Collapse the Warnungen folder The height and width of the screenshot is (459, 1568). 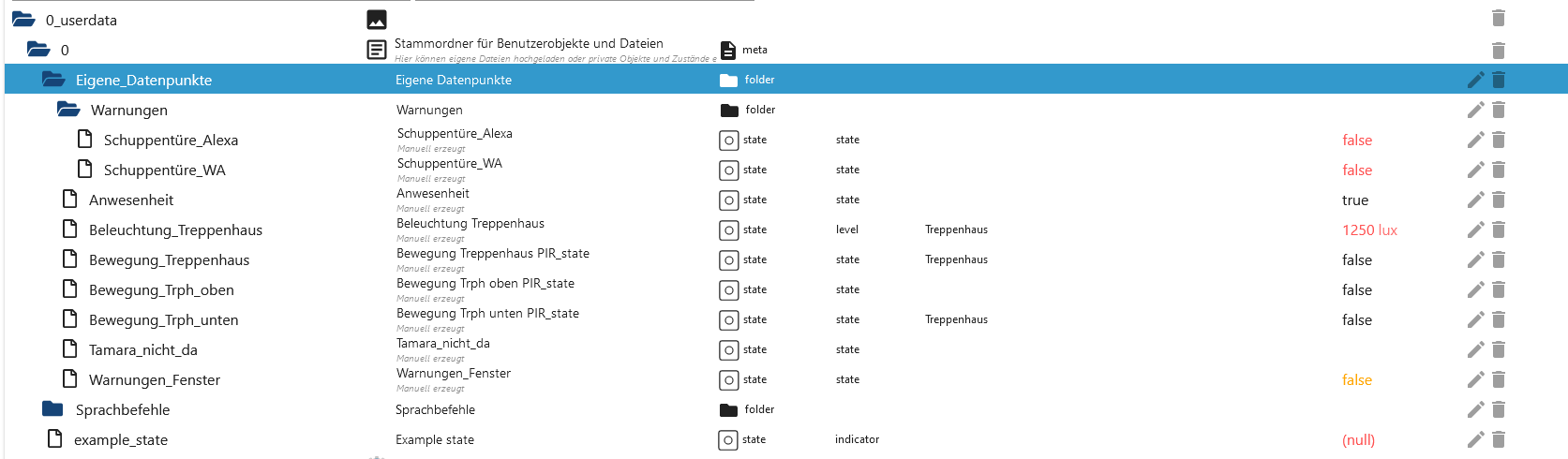[x=68, y=110]
